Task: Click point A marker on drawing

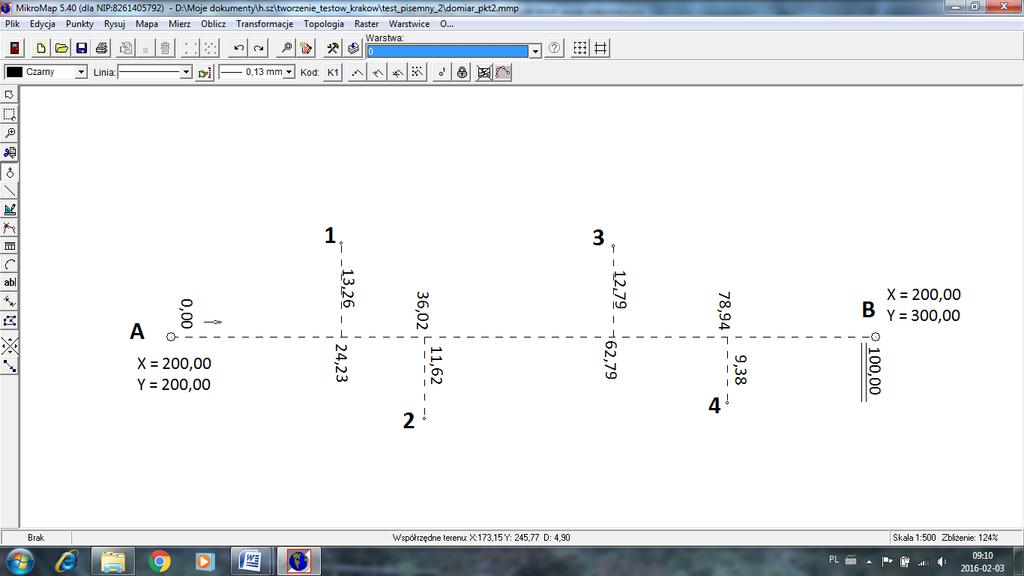Action: pyautogui.click(x=171, y=336)
